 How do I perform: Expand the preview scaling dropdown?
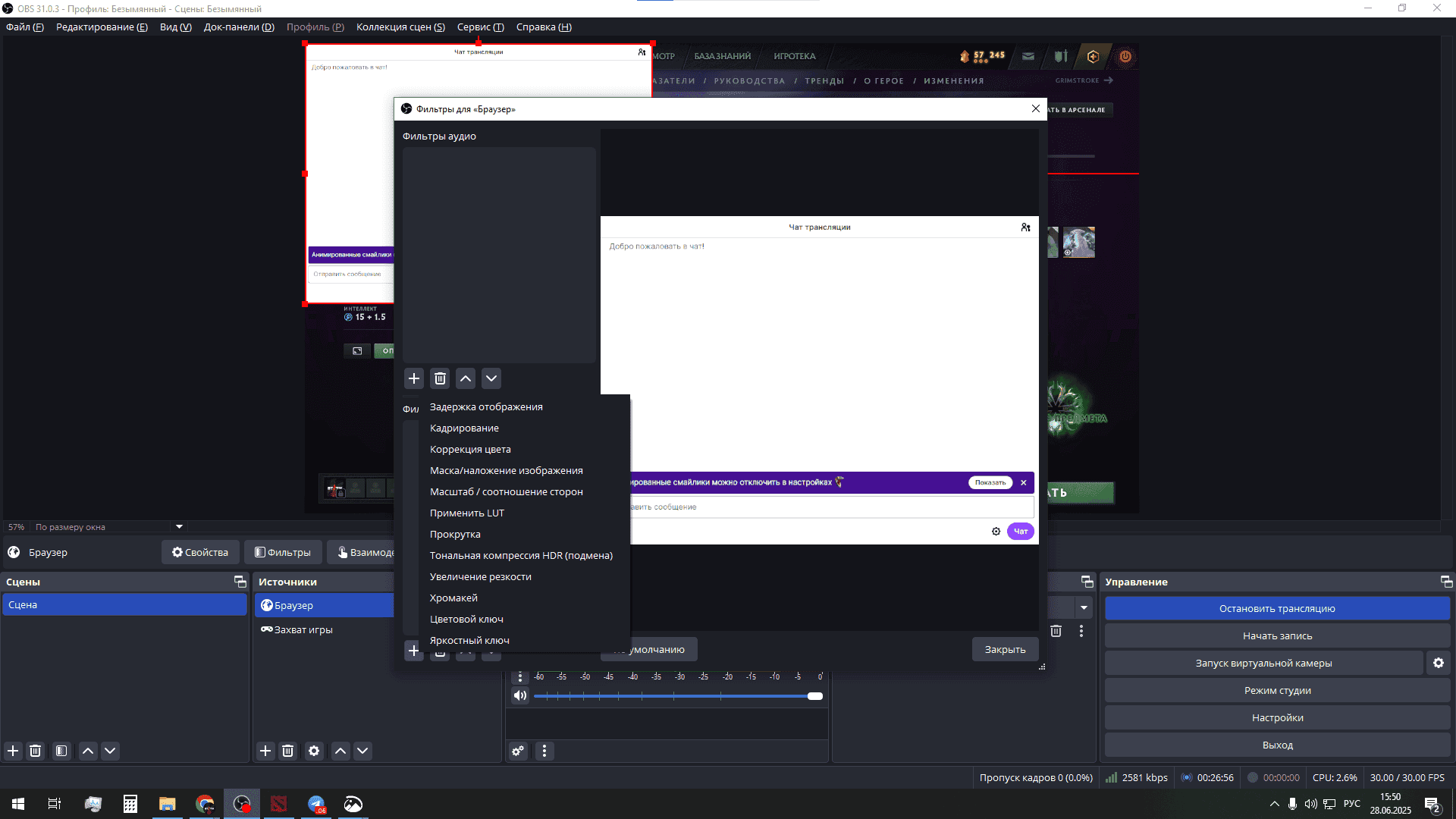coord(180,526)
